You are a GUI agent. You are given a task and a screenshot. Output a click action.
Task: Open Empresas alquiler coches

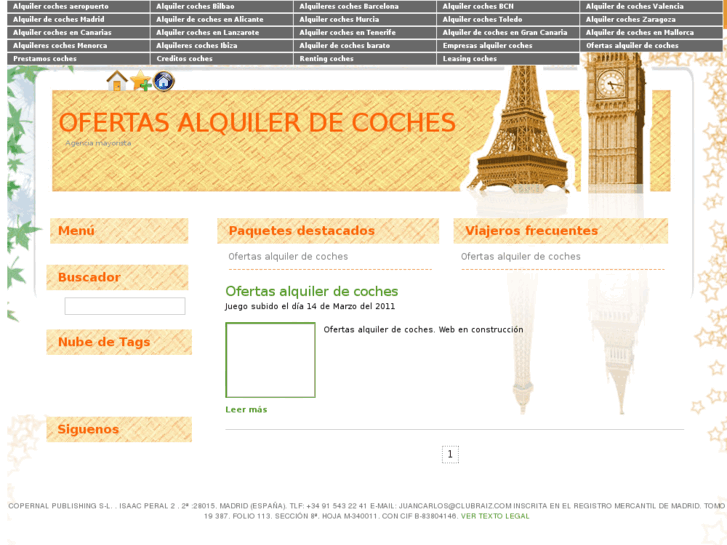(508, 45)
